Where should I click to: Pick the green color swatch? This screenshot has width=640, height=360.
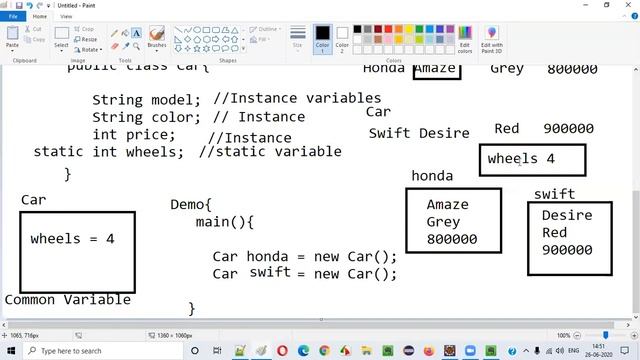[419, 29]
